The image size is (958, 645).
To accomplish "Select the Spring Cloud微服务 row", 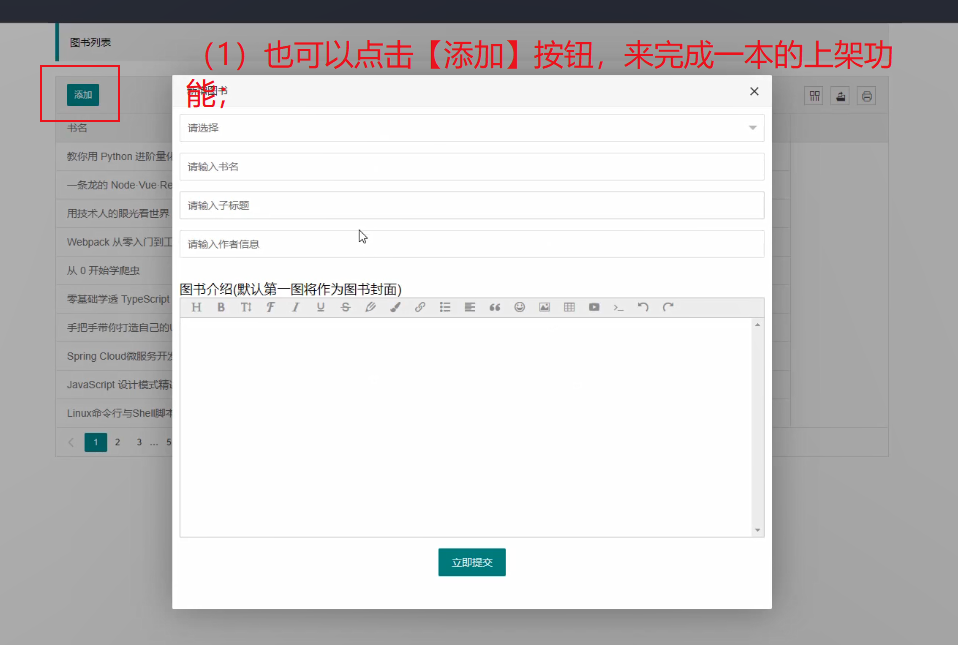I will (114, 356).
